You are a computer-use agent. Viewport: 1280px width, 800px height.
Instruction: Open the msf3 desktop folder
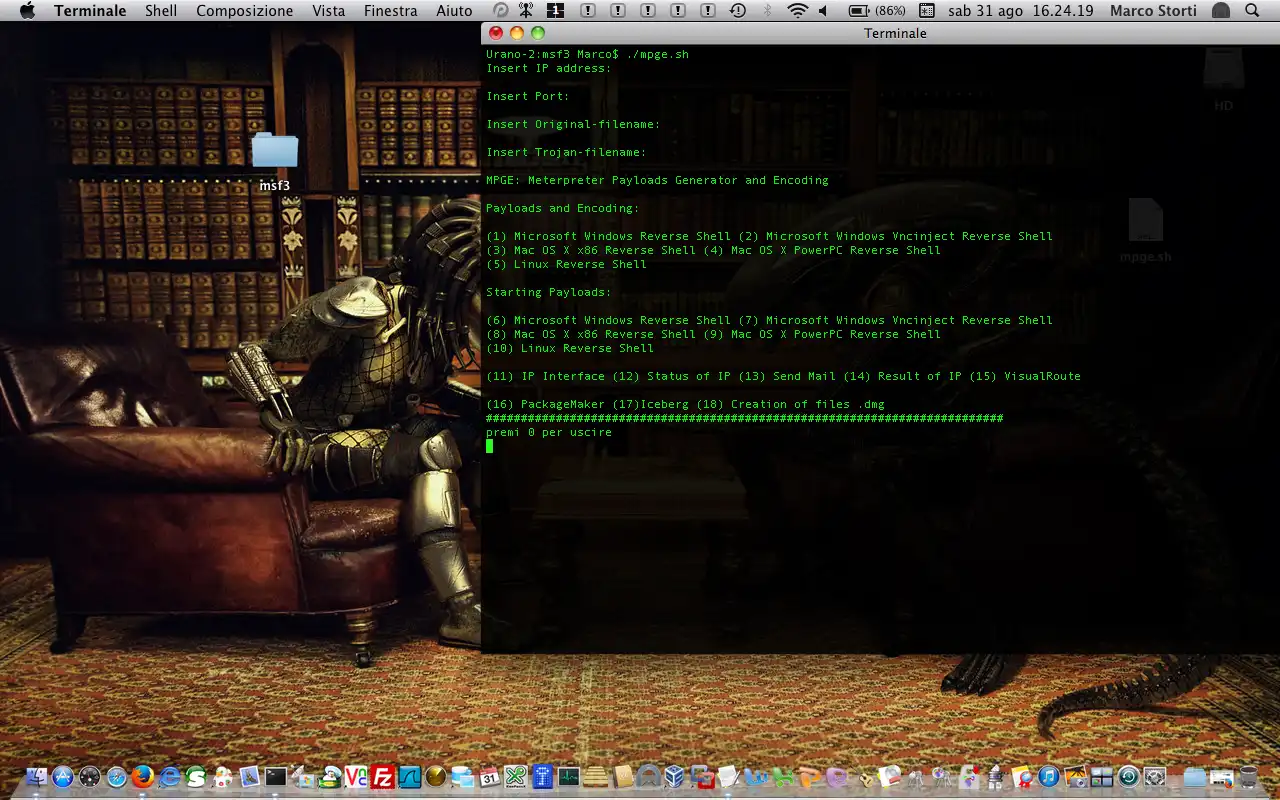click(x=275, y=160)
